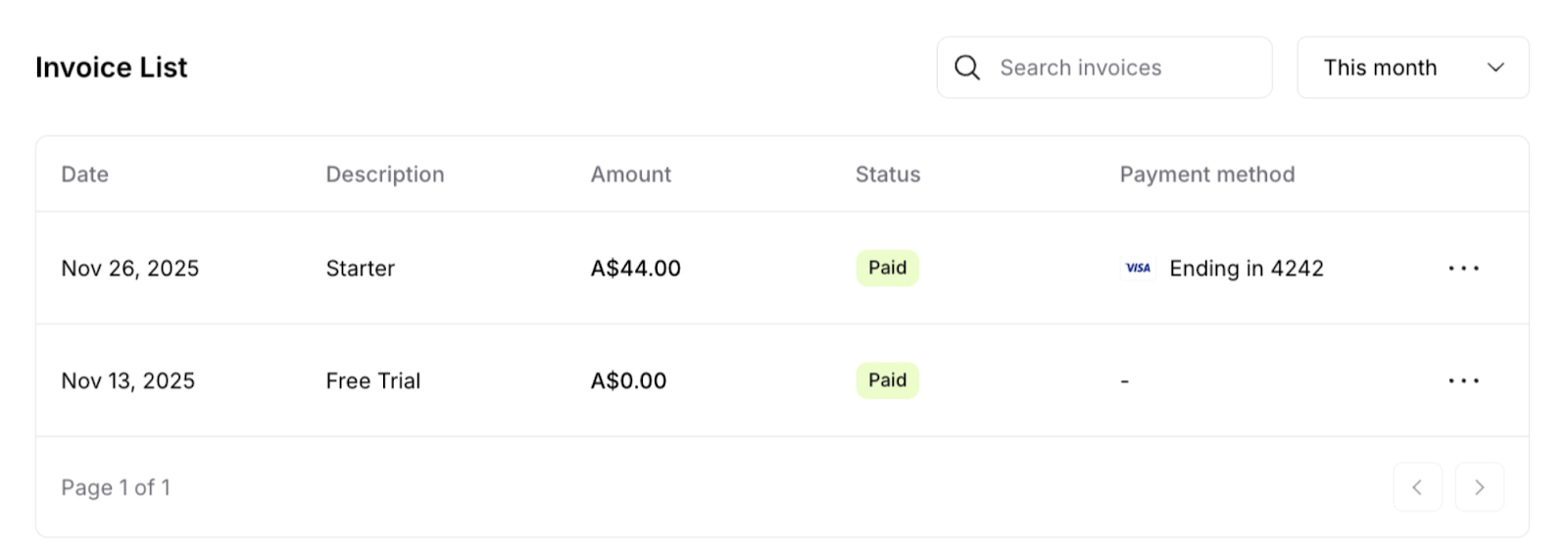Click the Status column header
Screen dimensions: 1568x551
pyautogui.click(x=888, y=175)
